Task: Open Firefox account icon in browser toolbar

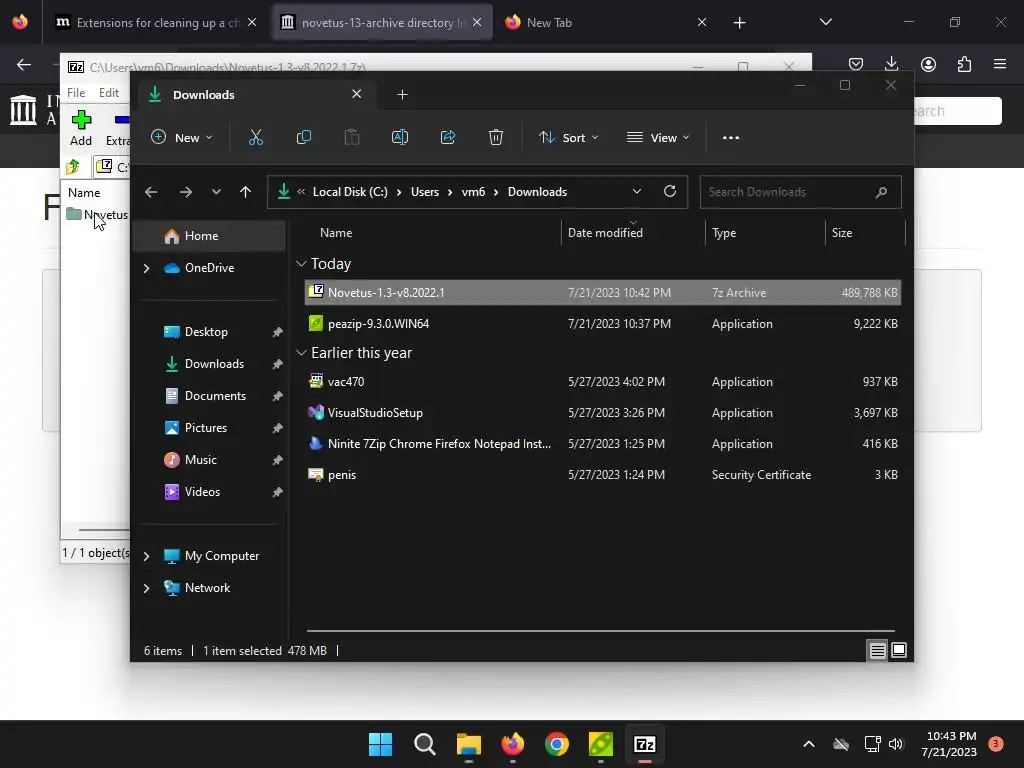Action: click(x=928, y=63)
